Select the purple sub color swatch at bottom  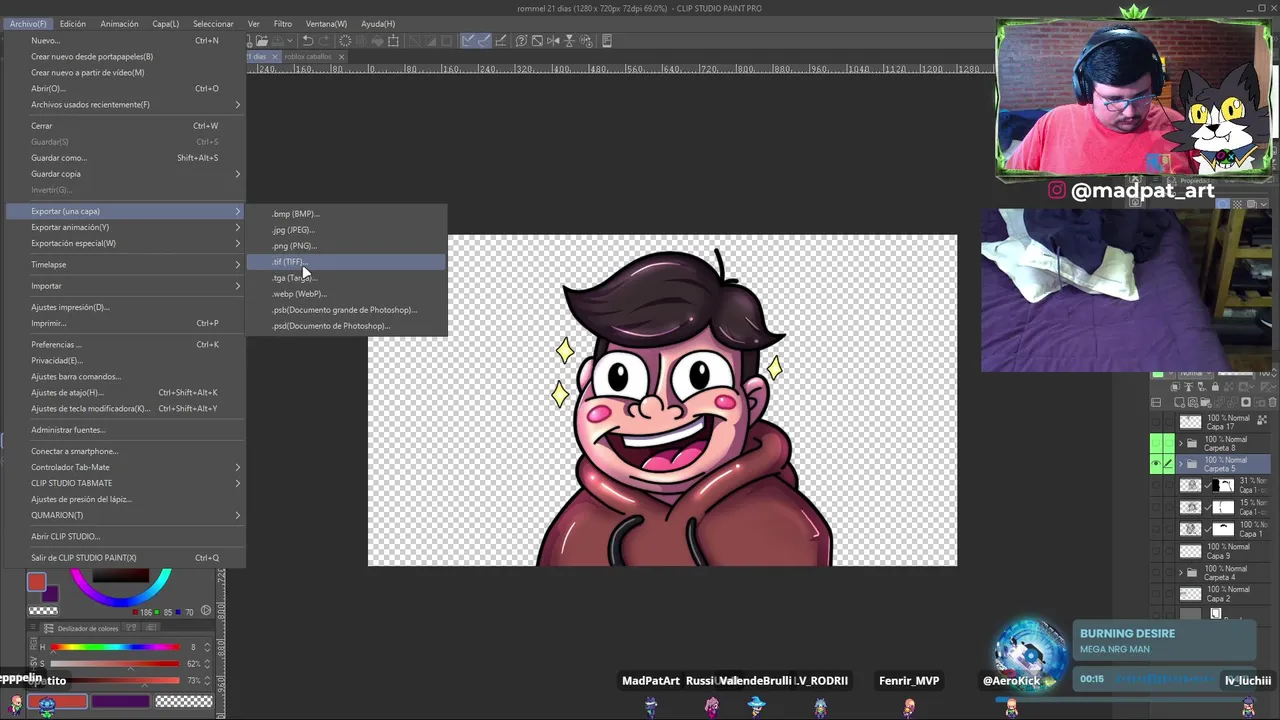tap(121, 701)
